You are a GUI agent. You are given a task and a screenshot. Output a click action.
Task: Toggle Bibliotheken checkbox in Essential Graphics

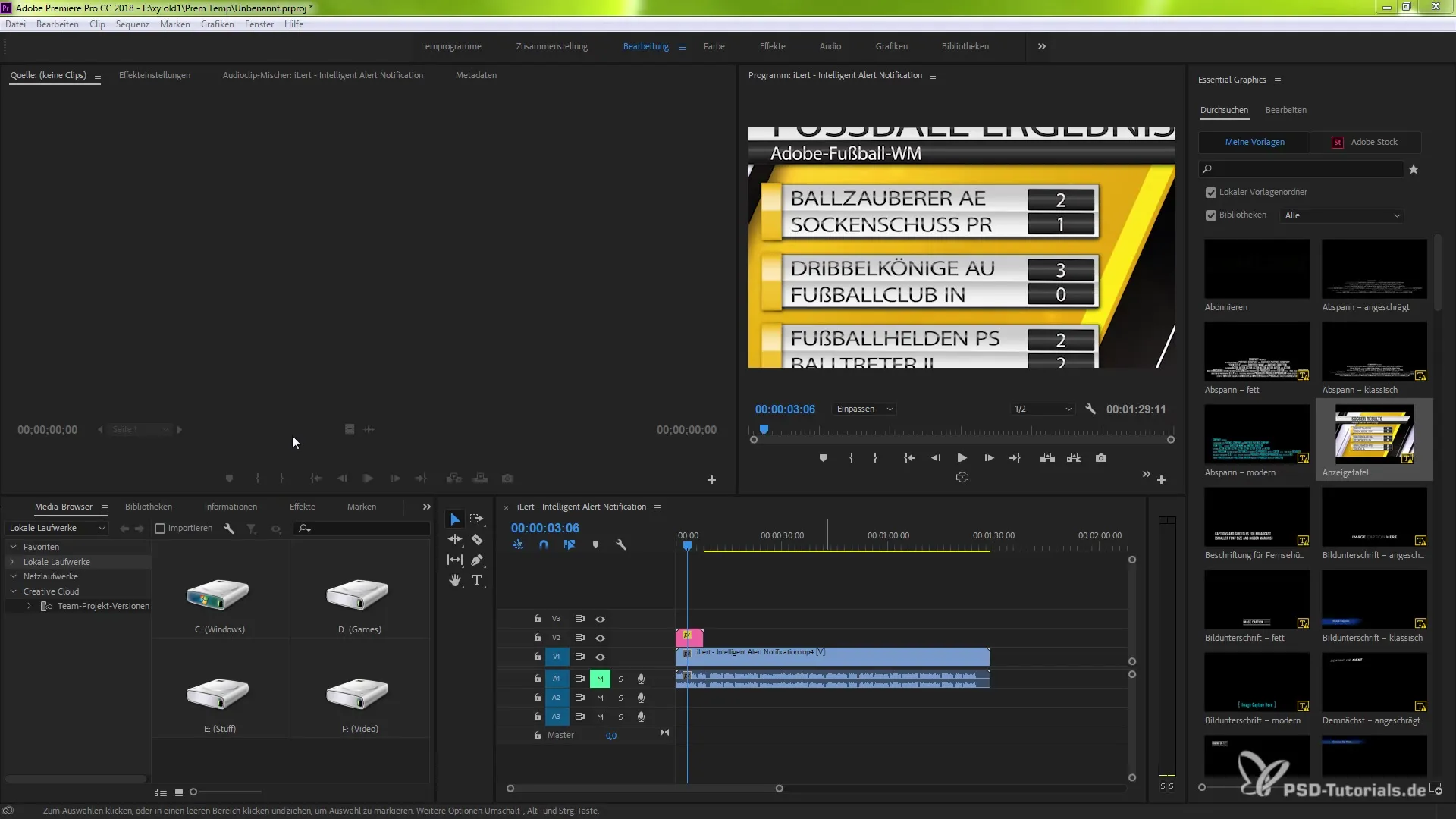1211,215
